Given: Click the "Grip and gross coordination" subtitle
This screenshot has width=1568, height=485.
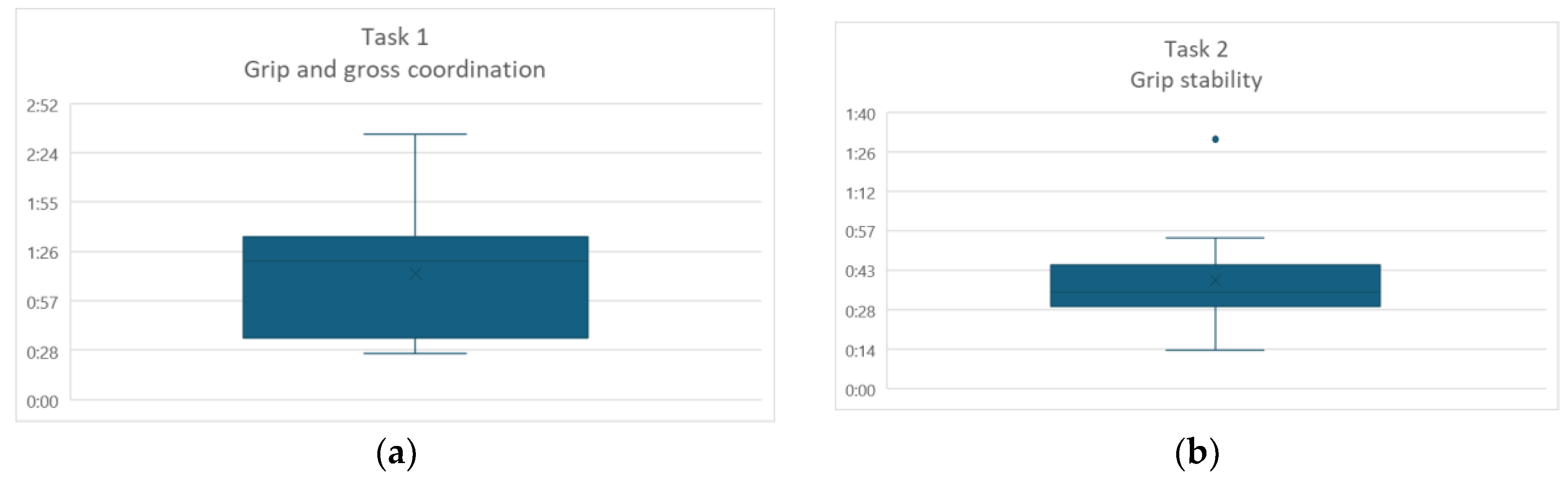Looking at the screenshot, I should pos(394,70).
